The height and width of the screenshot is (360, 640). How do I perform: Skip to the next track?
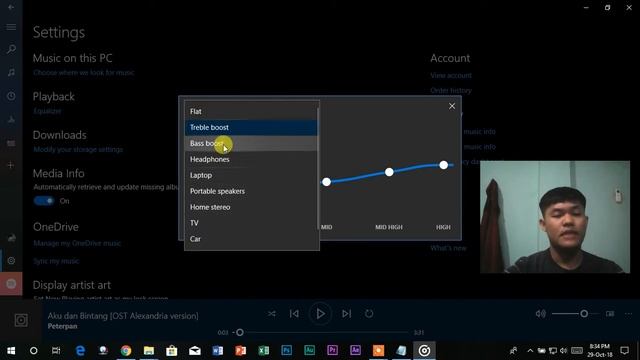[x=347, y=313]
